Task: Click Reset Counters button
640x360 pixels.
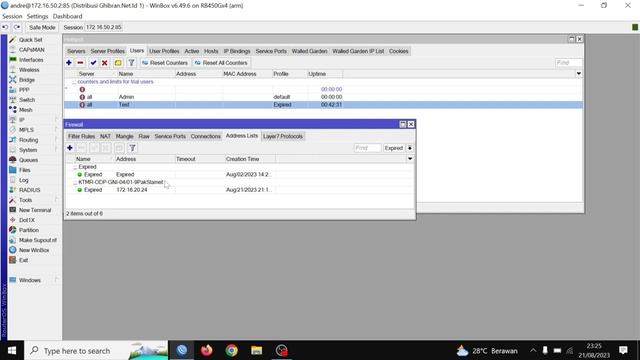Action: tap(164, 63)
